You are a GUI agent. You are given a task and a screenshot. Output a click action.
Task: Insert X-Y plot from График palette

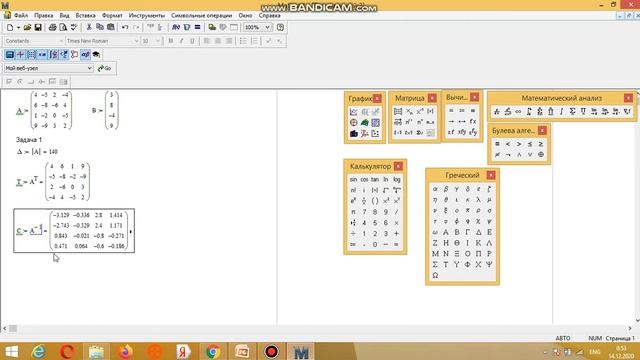353,112
